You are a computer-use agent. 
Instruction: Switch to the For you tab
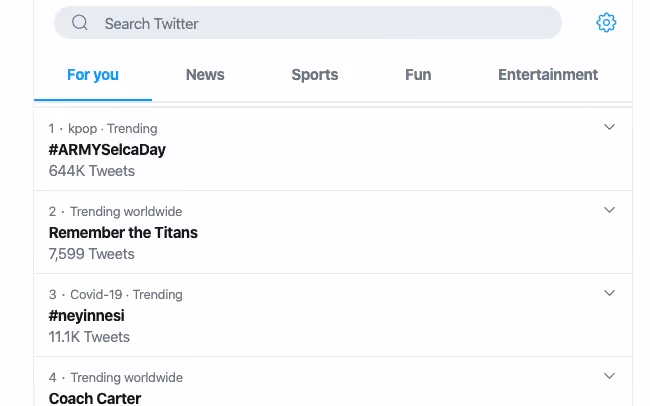(x=93, y=75)
